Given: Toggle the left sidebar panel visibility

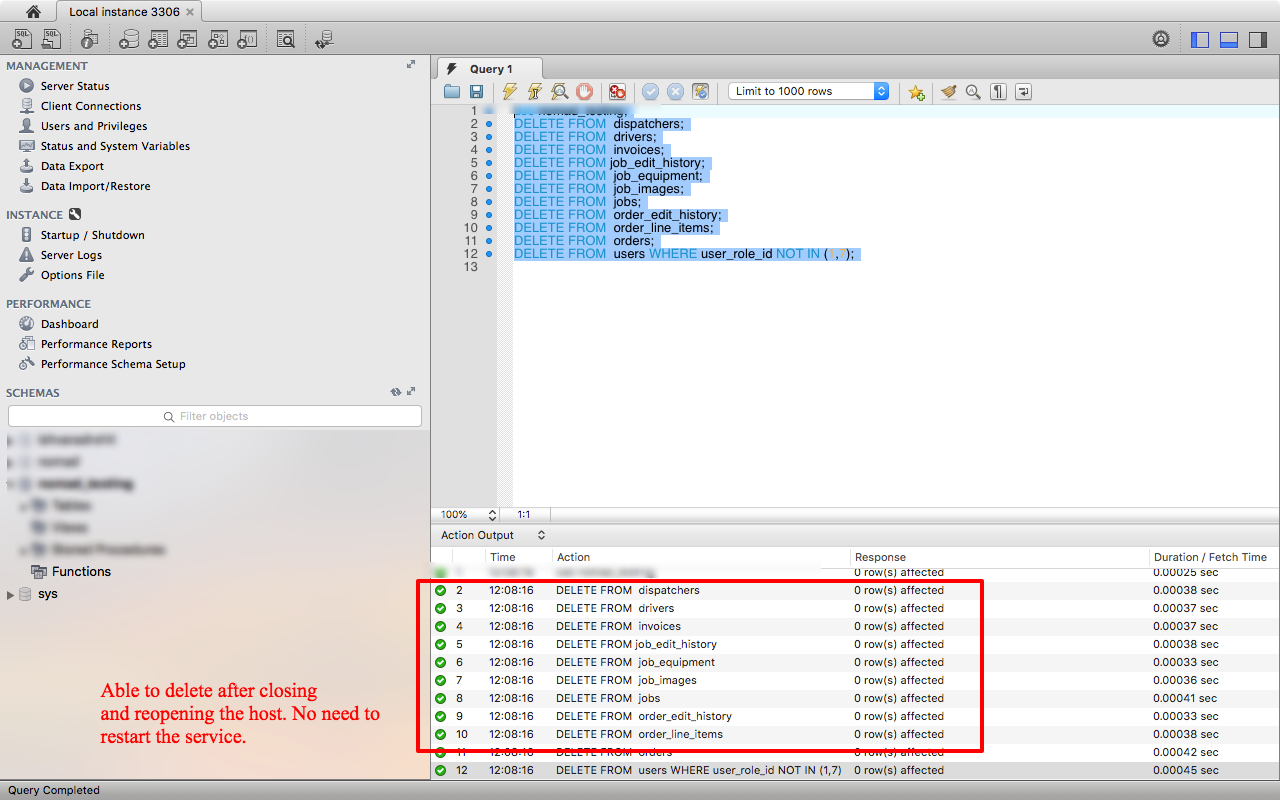Looking at the screenshot, I should coord(1200,39).
